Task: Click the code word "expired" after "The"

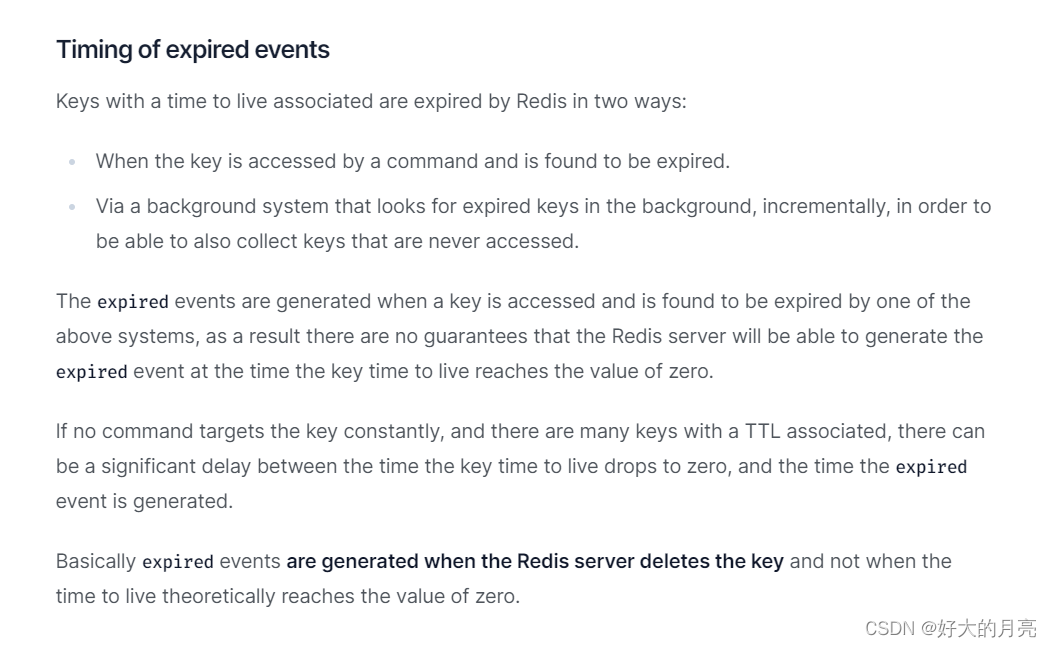Action: 132,302
